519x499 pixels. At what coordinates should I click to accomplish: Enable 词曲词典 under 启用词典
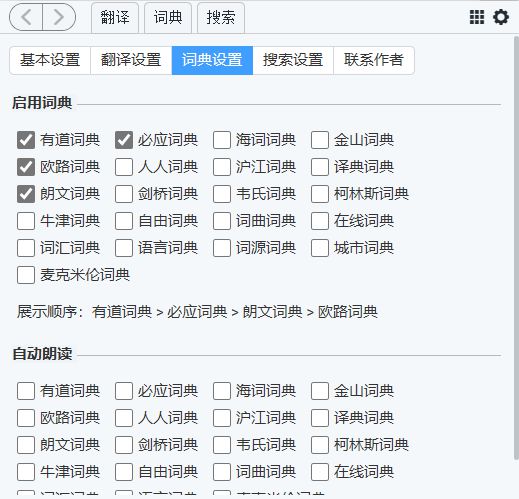222,221
